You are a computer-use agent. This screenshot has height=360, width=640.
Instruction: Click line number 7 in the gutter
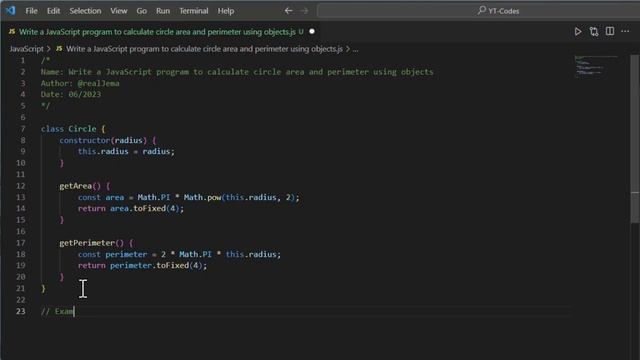23,129
